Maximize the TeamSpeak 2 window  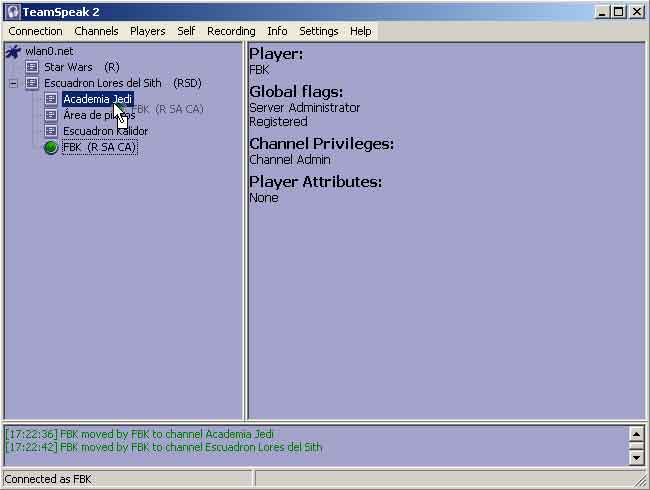click(x=618, y=12)
